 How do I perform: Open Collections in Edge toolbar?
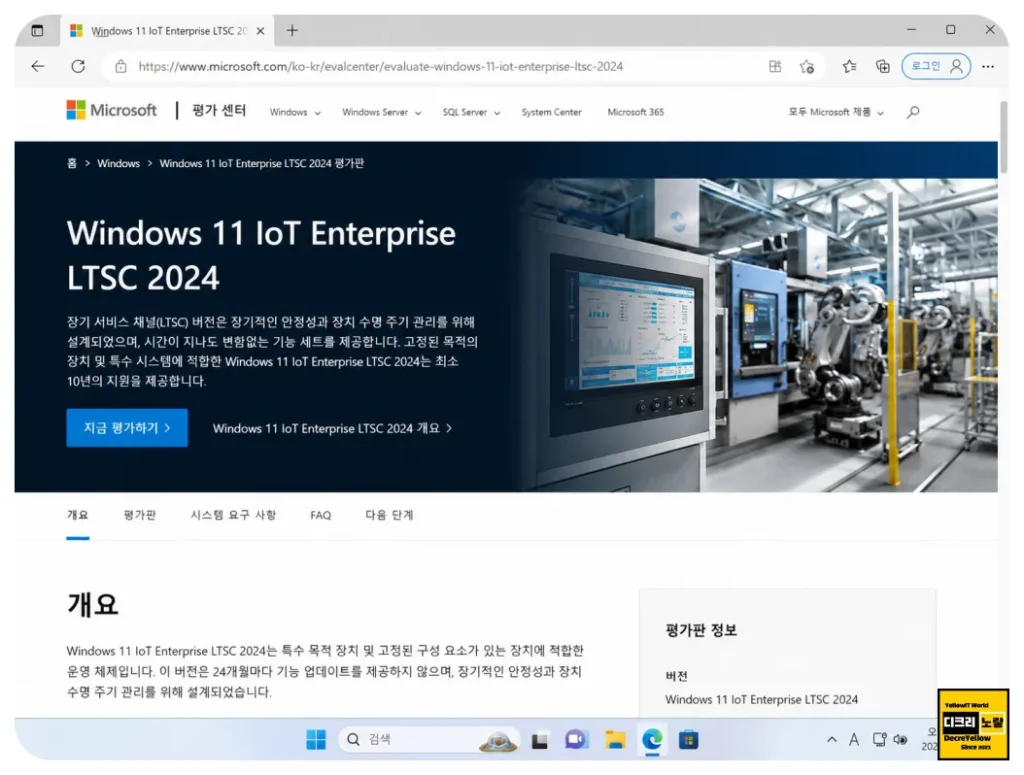(x=882, y=66)
